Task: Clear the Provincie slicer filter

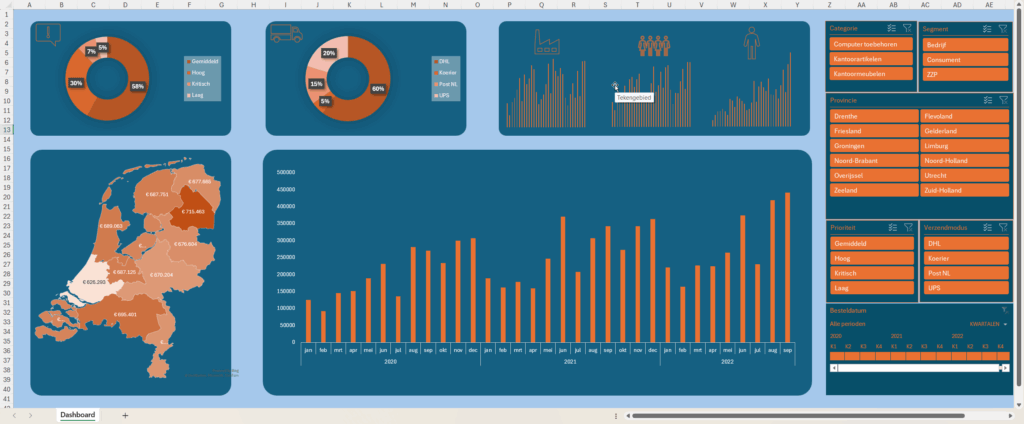Action: [x=1003, y=100]
